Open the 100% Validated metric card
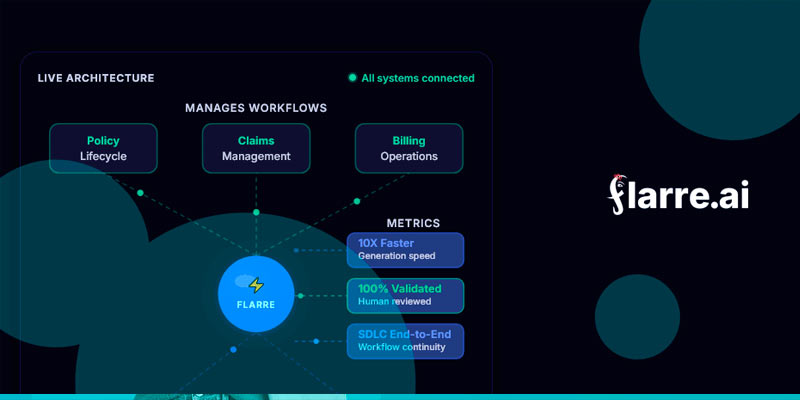The height and width of the screenshot is (400, 800). point(406,296)
